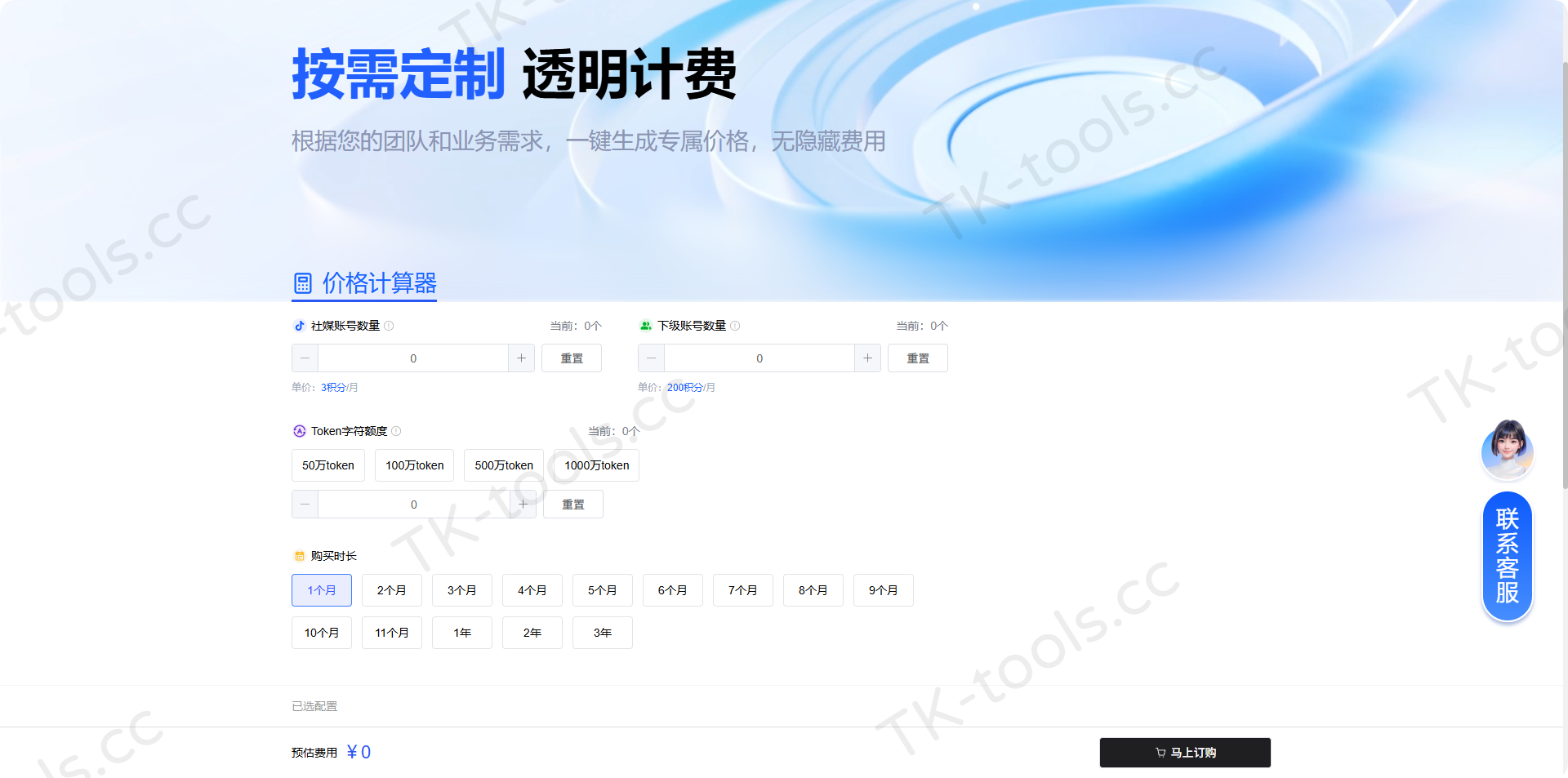Click the TikTok icon next to 社媒账号数量
The image size is (1568, 778).
point(299,326)
